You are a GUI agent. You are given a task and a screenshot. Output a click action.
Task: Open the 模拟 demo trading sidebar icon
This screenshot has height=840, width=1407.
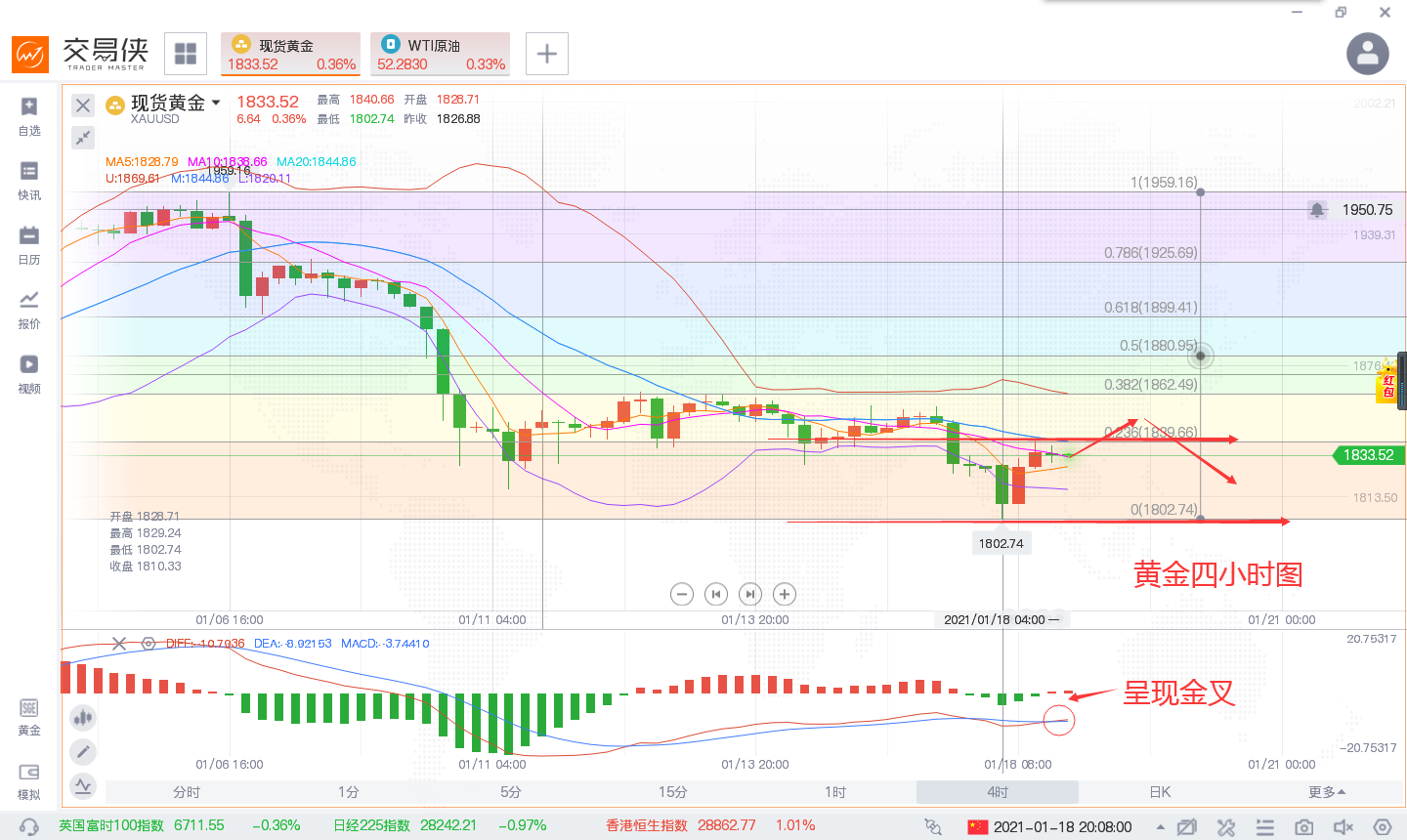(x=29, y=781)
